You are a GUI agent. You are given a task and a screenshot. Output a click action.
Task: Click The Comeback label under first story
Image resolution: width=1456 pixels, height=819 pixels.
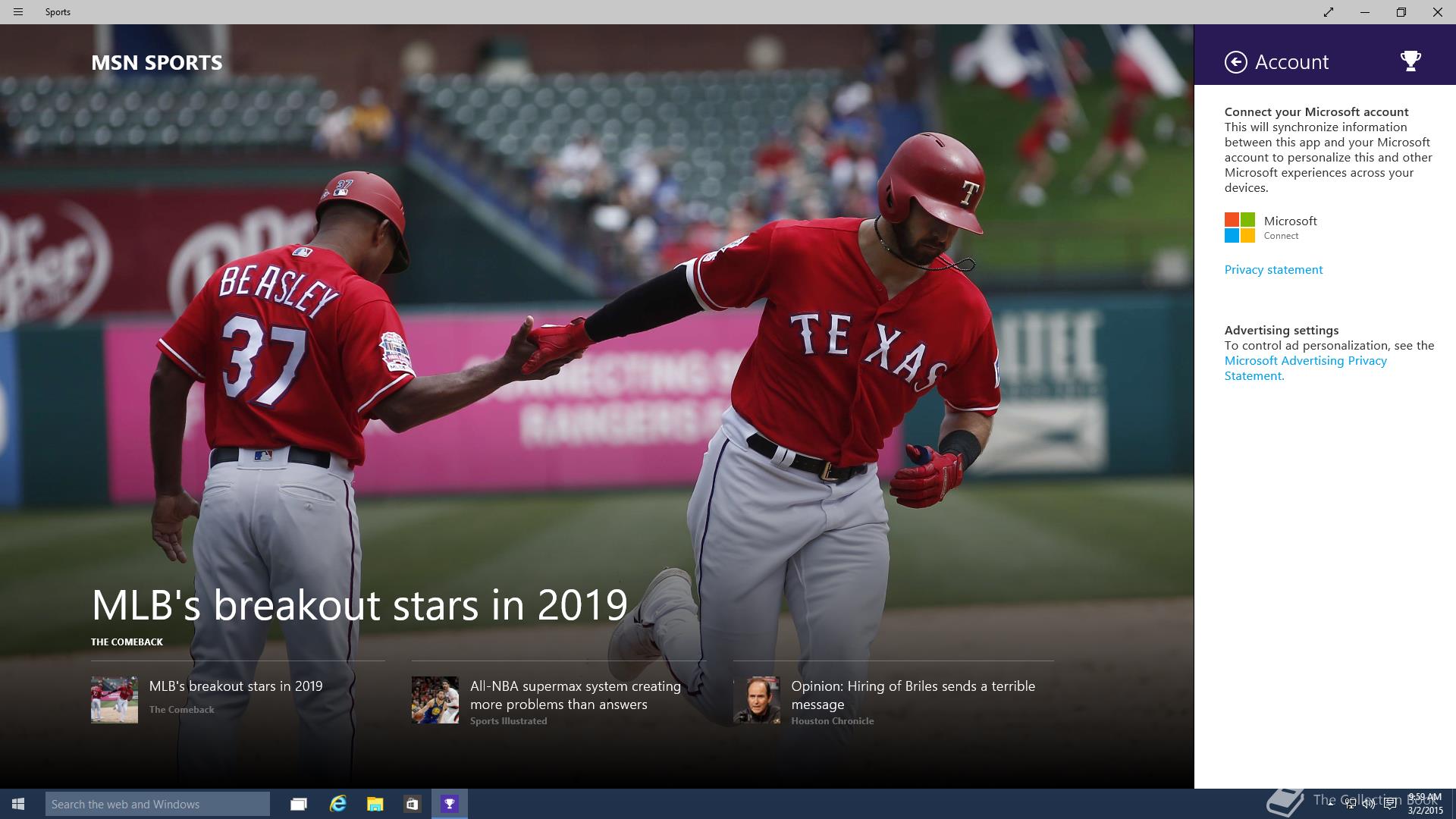point(182,710)
